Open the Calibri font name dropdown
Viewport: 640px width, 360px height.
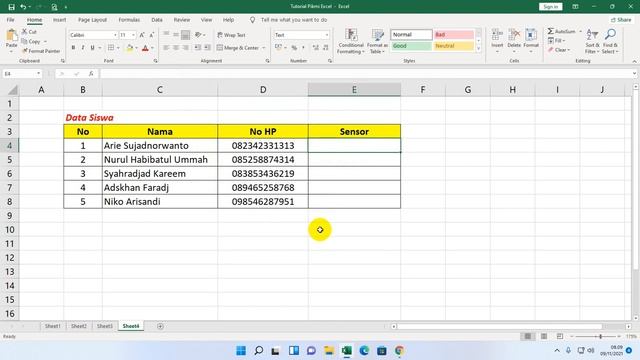pyautogui.click(x=115, y=35)
